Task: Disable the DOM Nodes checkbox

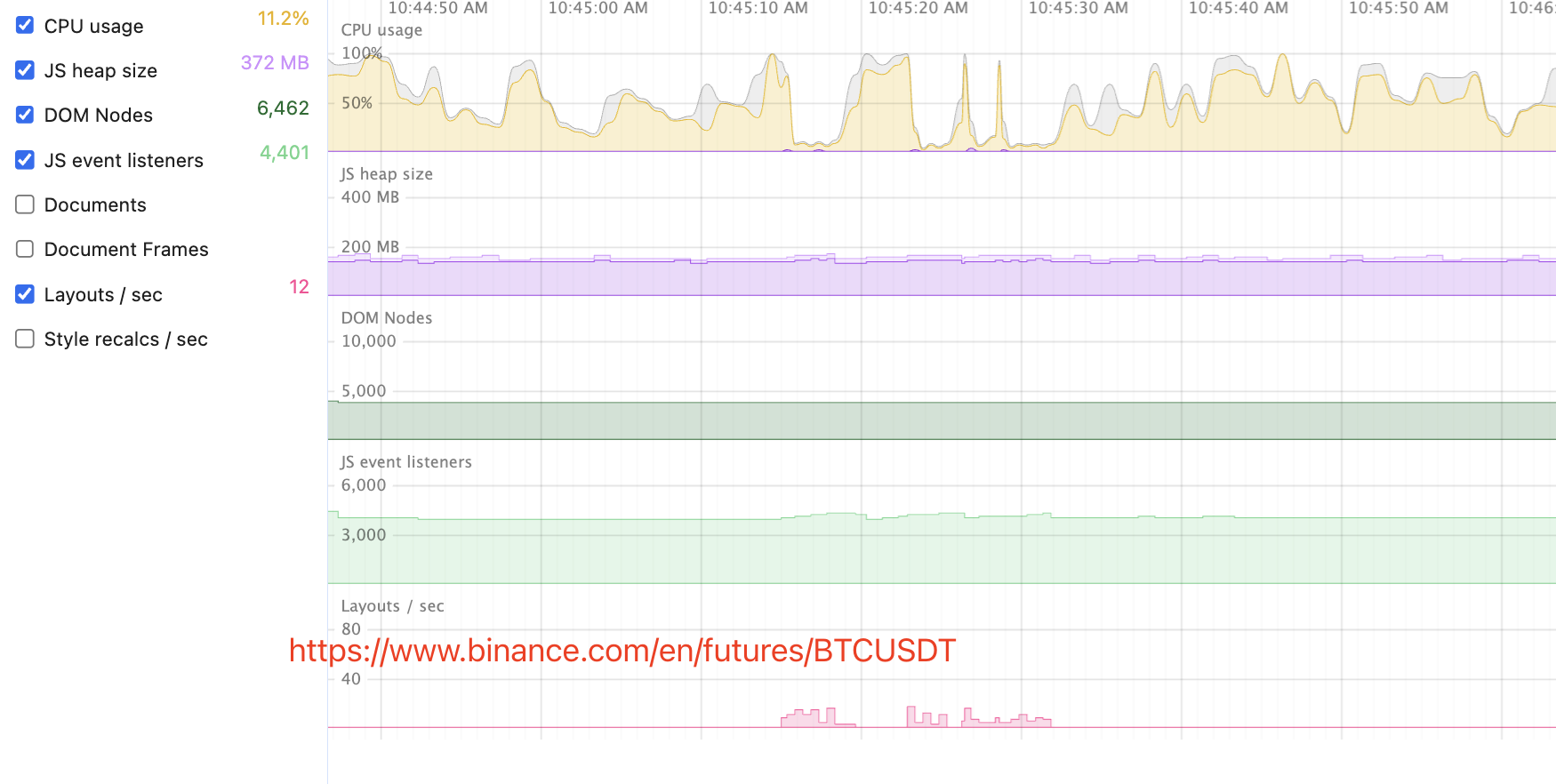Action: pos(25,115)
